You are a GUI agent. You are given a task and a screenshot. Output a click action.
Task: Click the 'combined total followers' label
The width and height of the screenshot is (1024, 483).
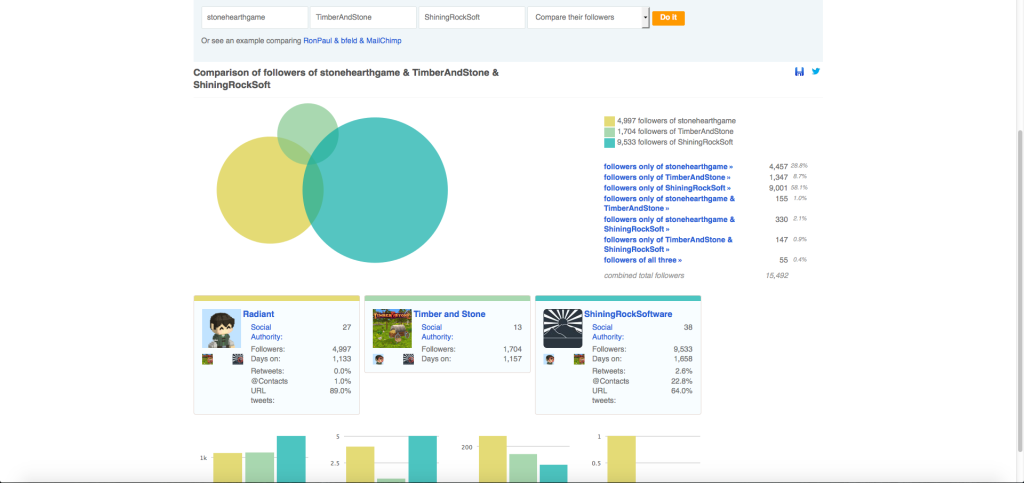coord(644,275)
